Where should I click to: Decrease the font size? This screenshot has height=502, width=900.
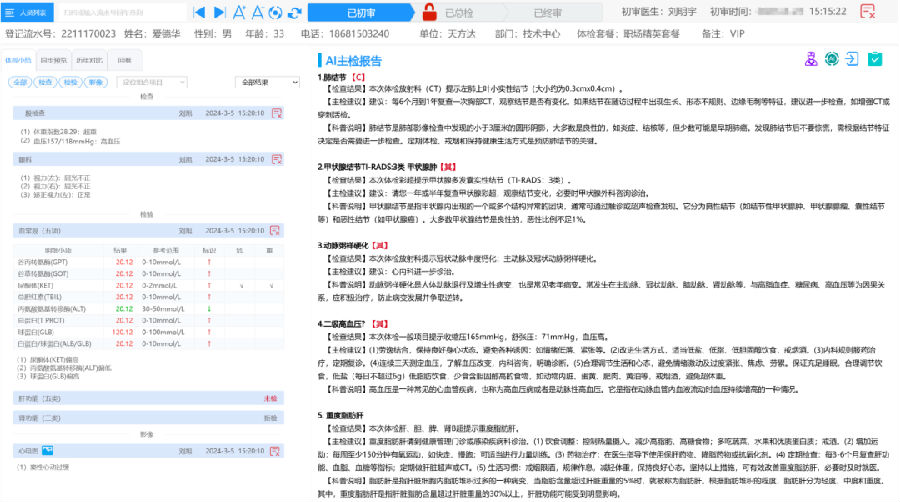point(259,13)
